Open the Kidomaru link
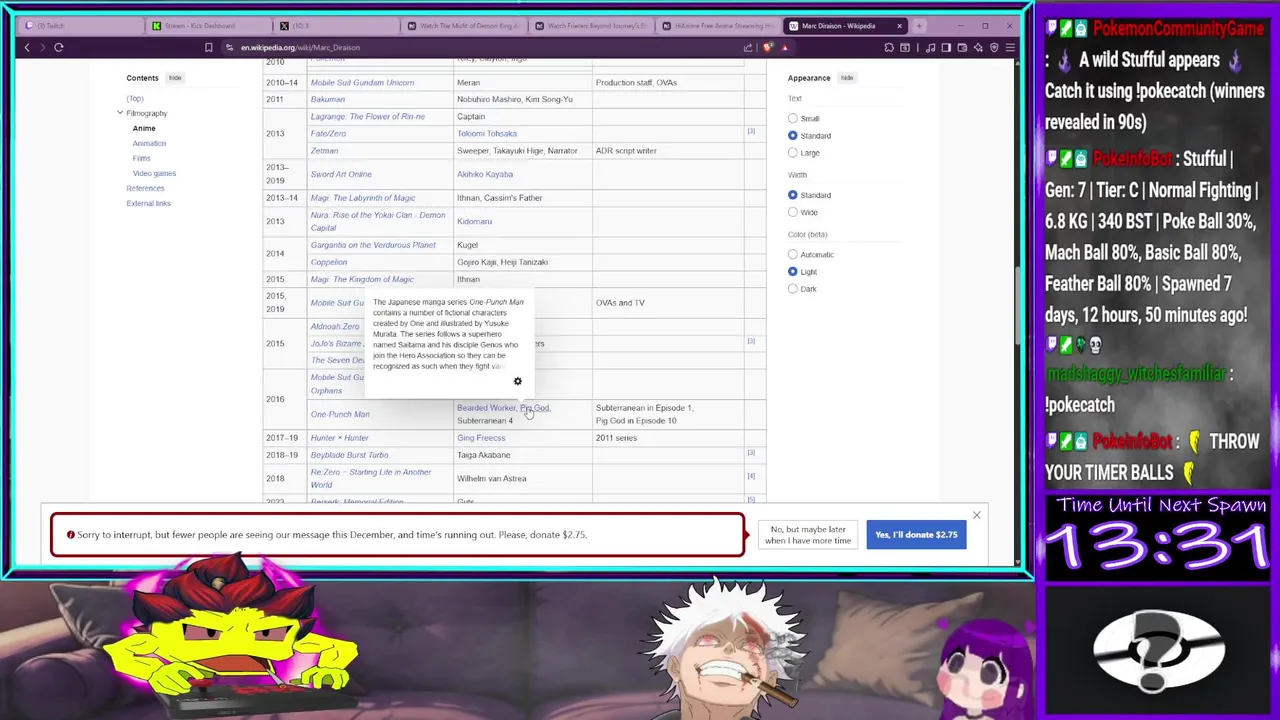 click(474, 221)
